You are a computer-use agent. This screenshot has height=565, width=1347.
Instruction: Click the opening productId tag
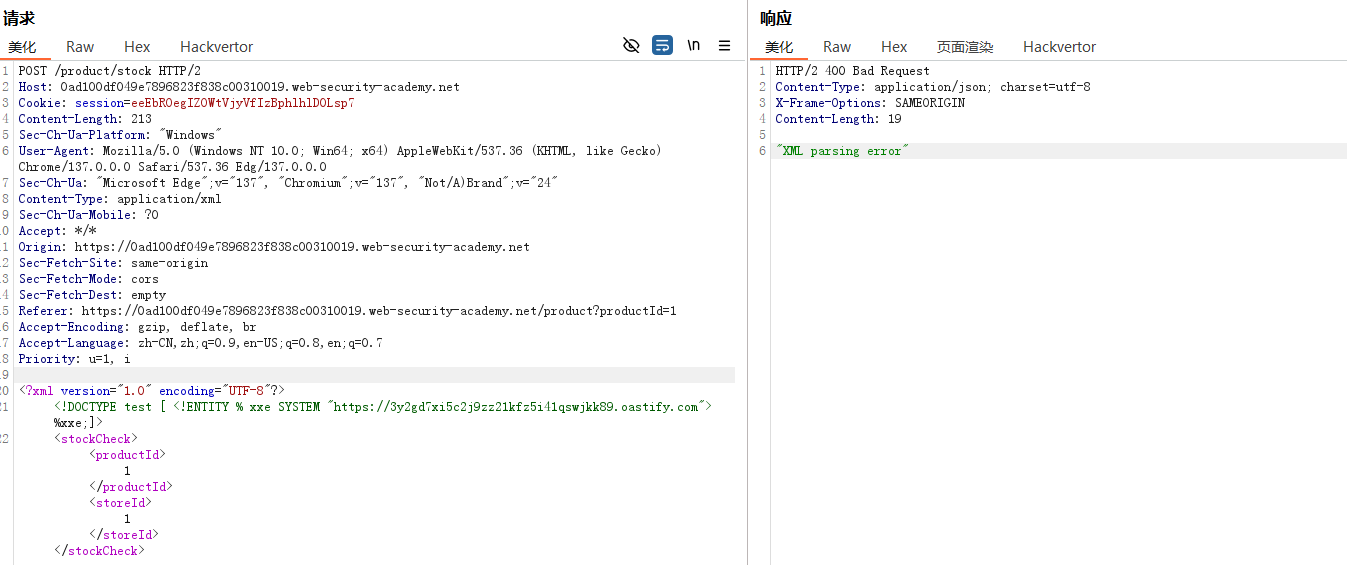point(127,455)
